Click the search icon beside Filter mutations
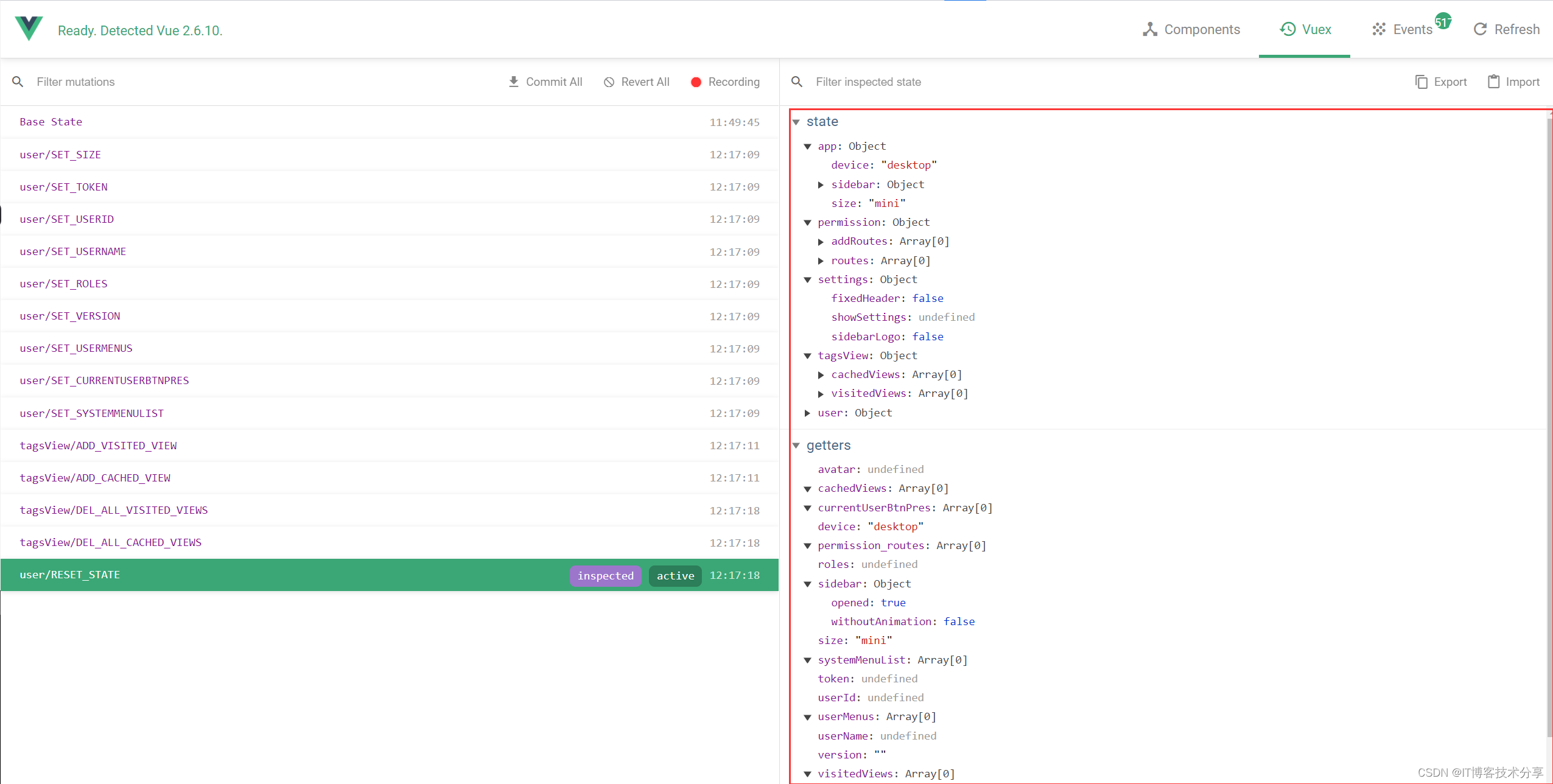The height and width of the screenshot is (784, 1553). (17, 82)
